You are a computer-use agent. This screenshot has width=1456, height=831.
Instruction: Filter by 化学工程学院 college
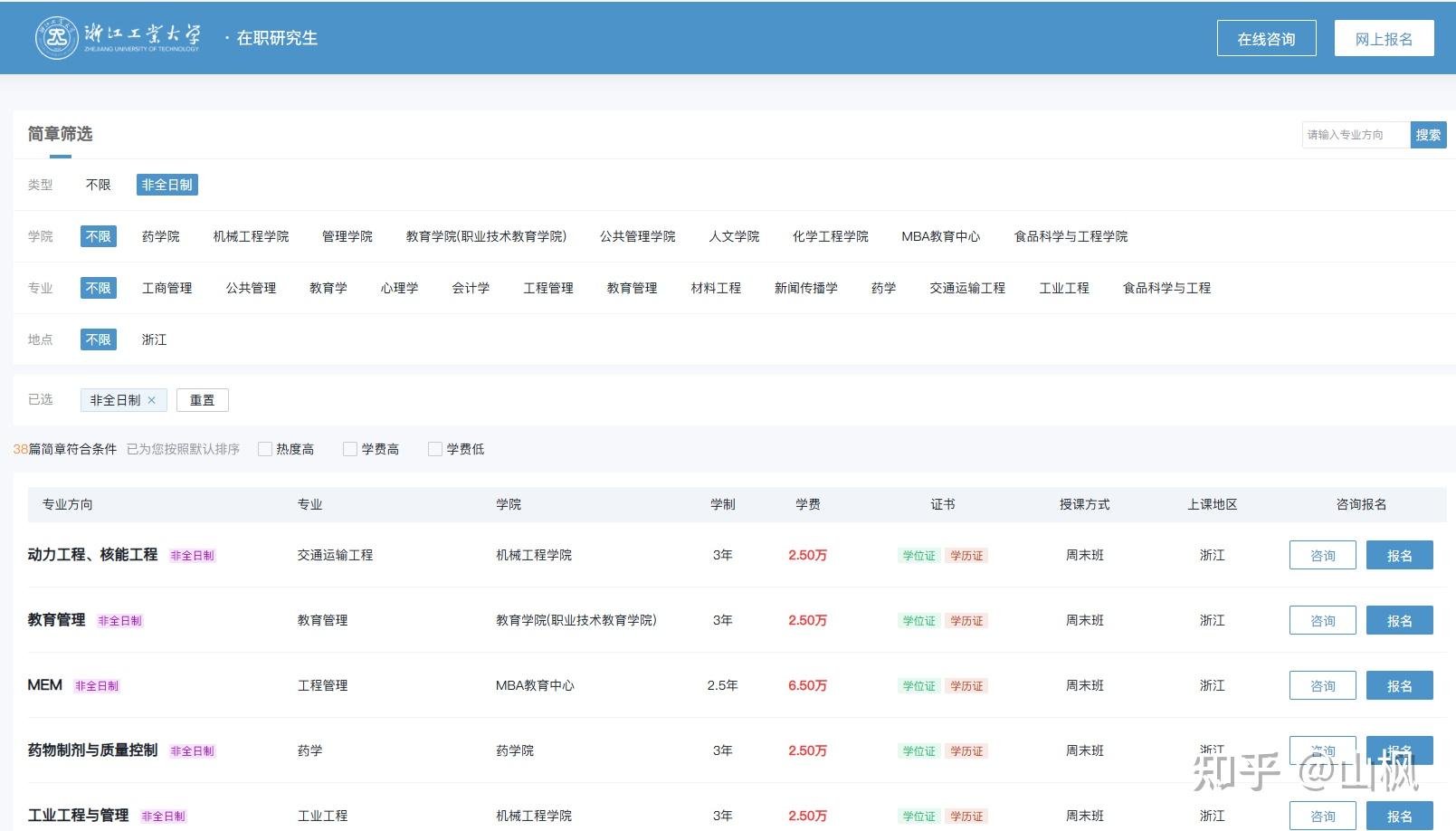pyautogui.click(x=830, y=236)
